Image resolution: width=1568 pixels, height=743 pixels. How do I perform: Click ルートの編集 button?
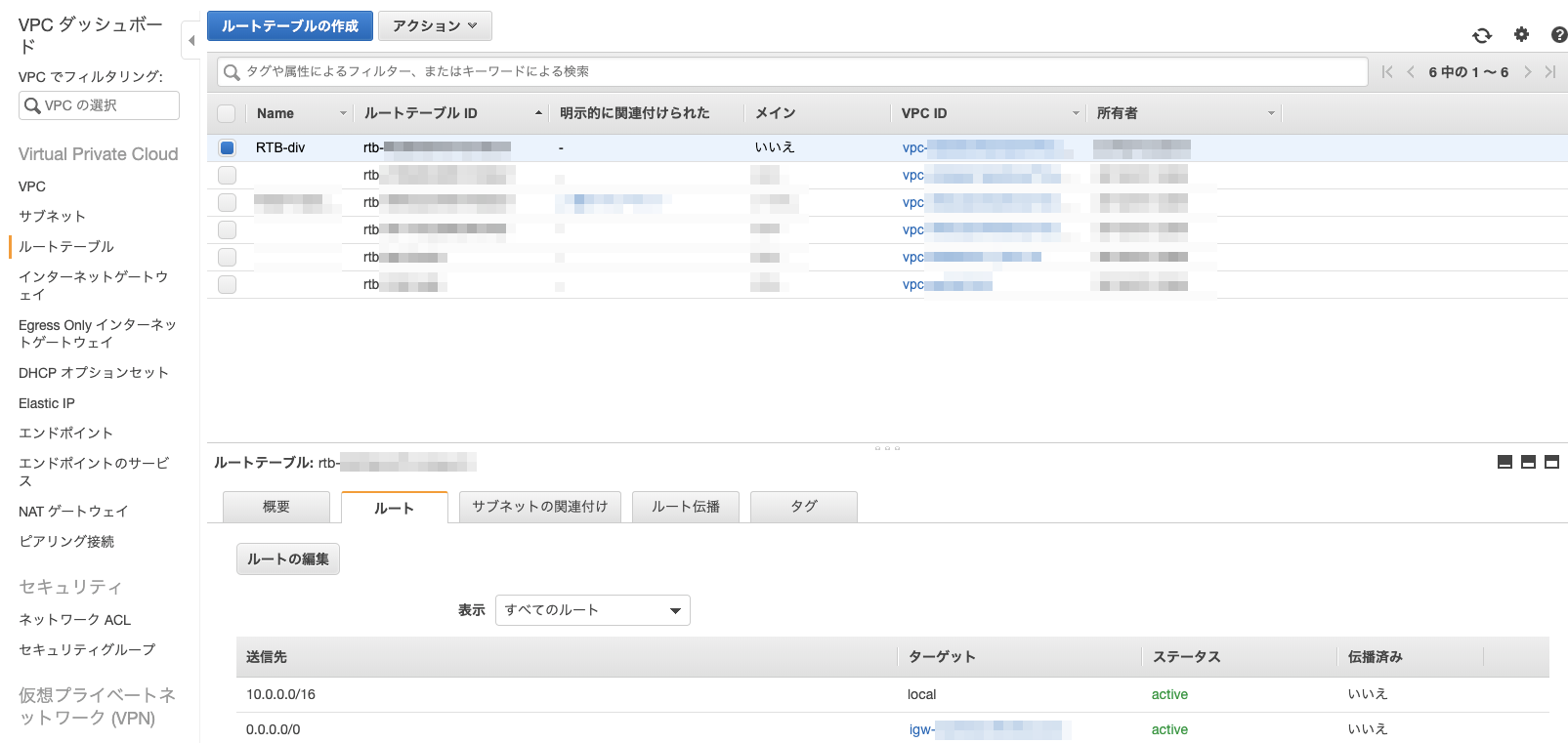(x=288, y=559)
